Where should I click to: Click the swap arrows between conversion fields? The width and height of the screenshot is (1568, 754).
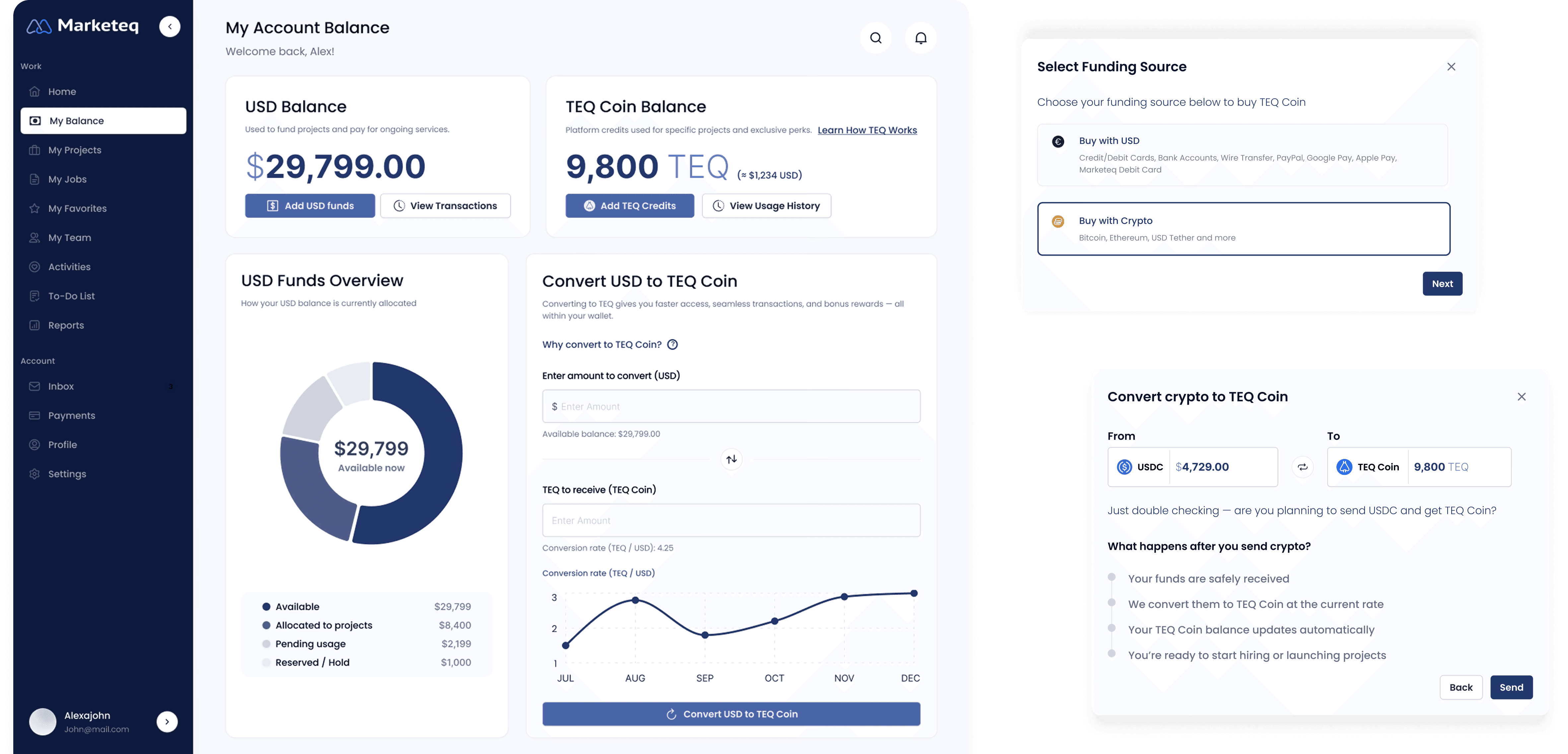731,459
